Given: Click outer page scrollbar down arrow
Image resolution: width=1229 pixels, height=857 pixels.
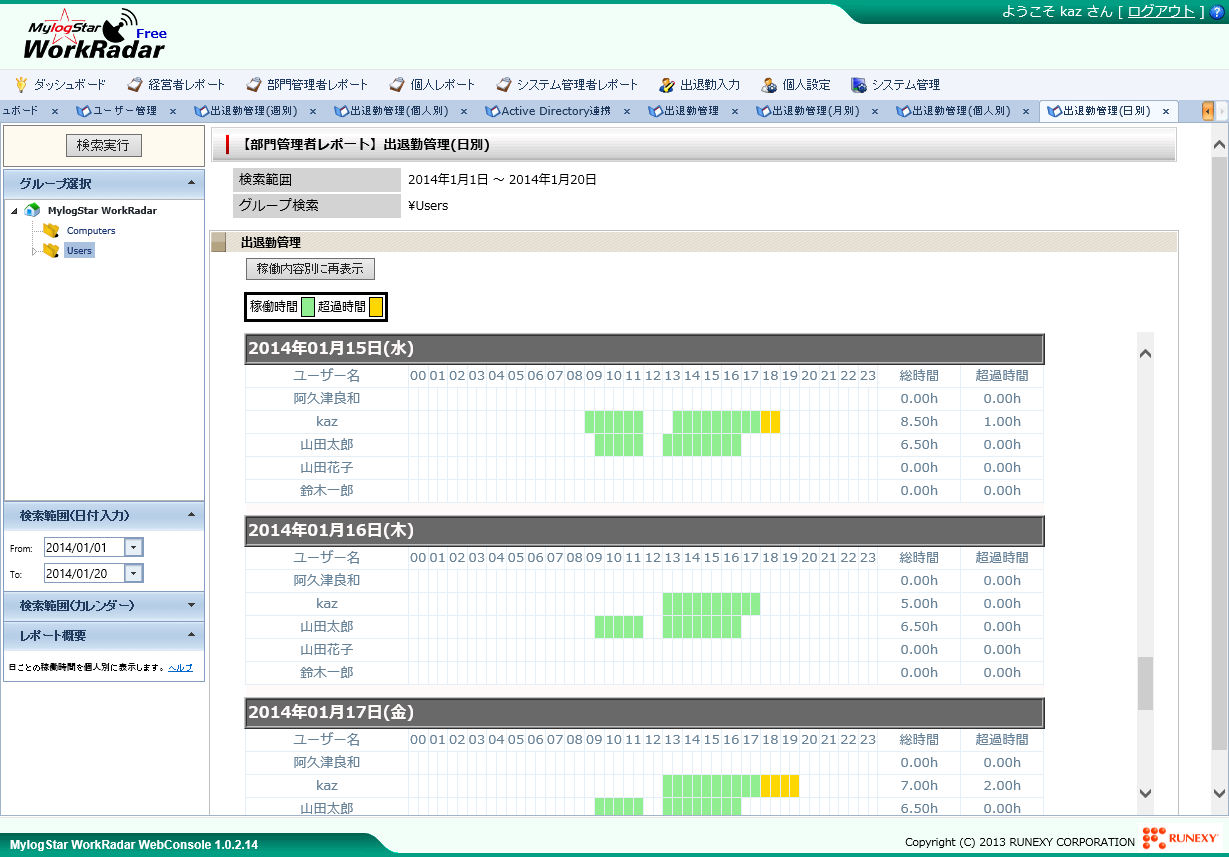Looking at the screenshot, I should pyautogui.click(x=1219, y=793).
